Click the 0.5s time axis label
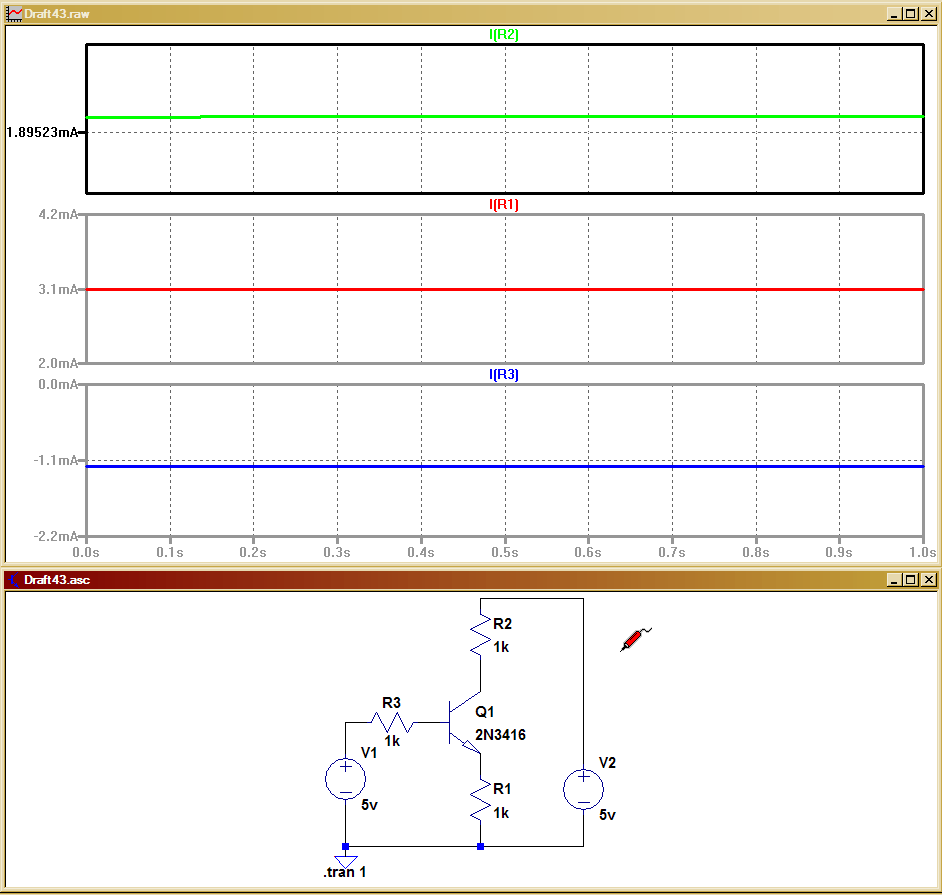The image size is (942, 895). point(505,552)
